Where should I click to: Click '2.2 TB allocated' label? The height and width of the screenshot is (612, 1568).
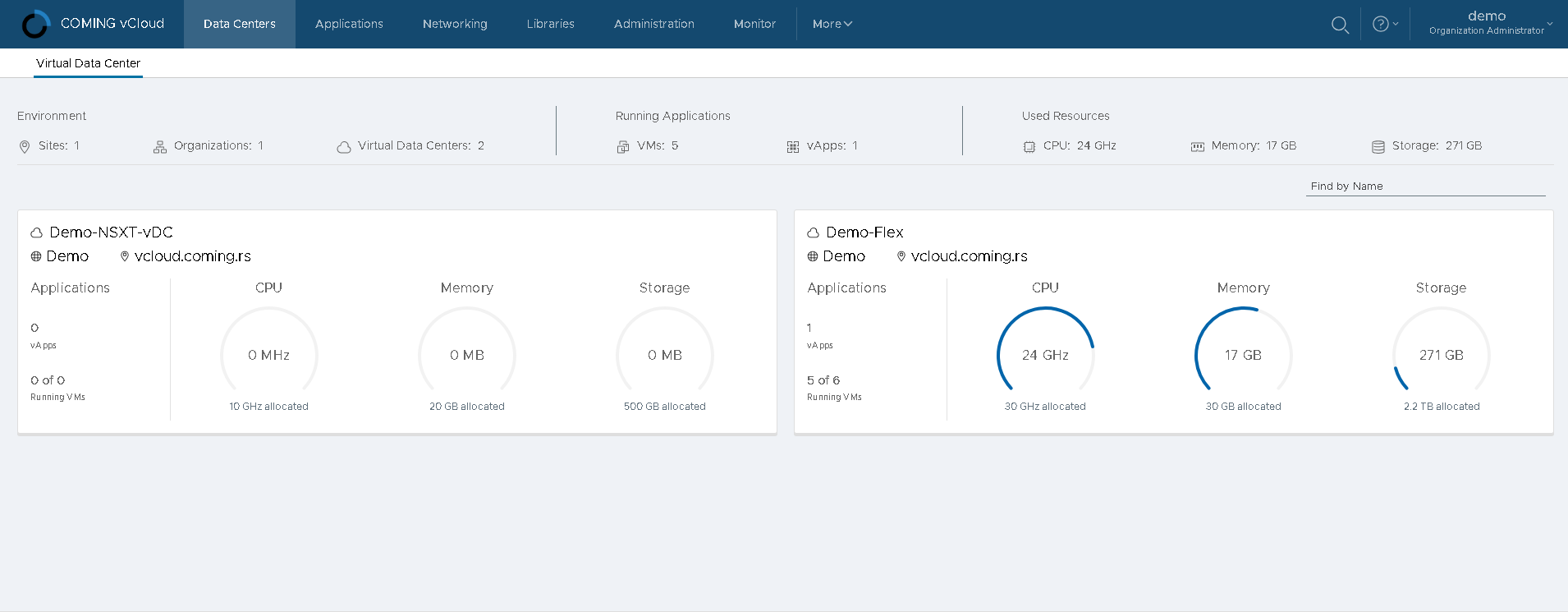click(x=1442, y=407)
